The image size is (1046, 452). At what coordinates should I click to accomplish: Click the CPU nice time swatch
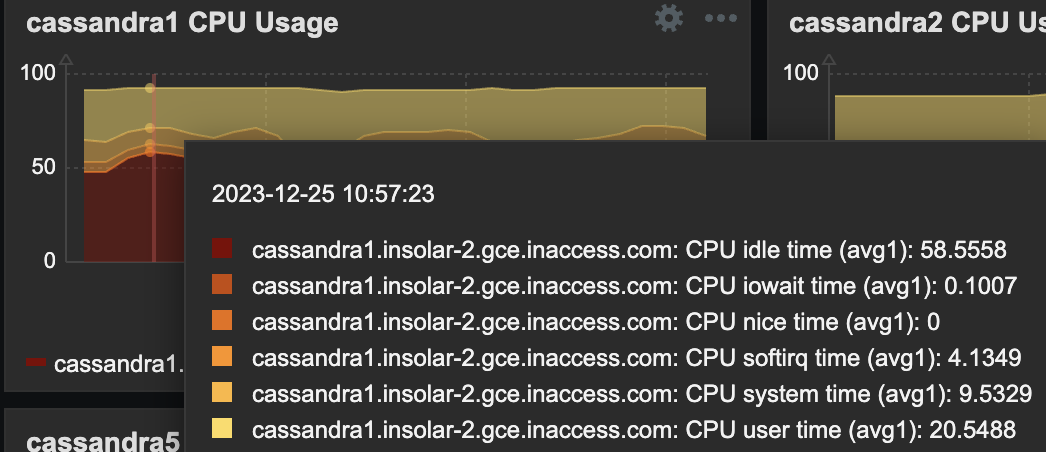[222, 322]
